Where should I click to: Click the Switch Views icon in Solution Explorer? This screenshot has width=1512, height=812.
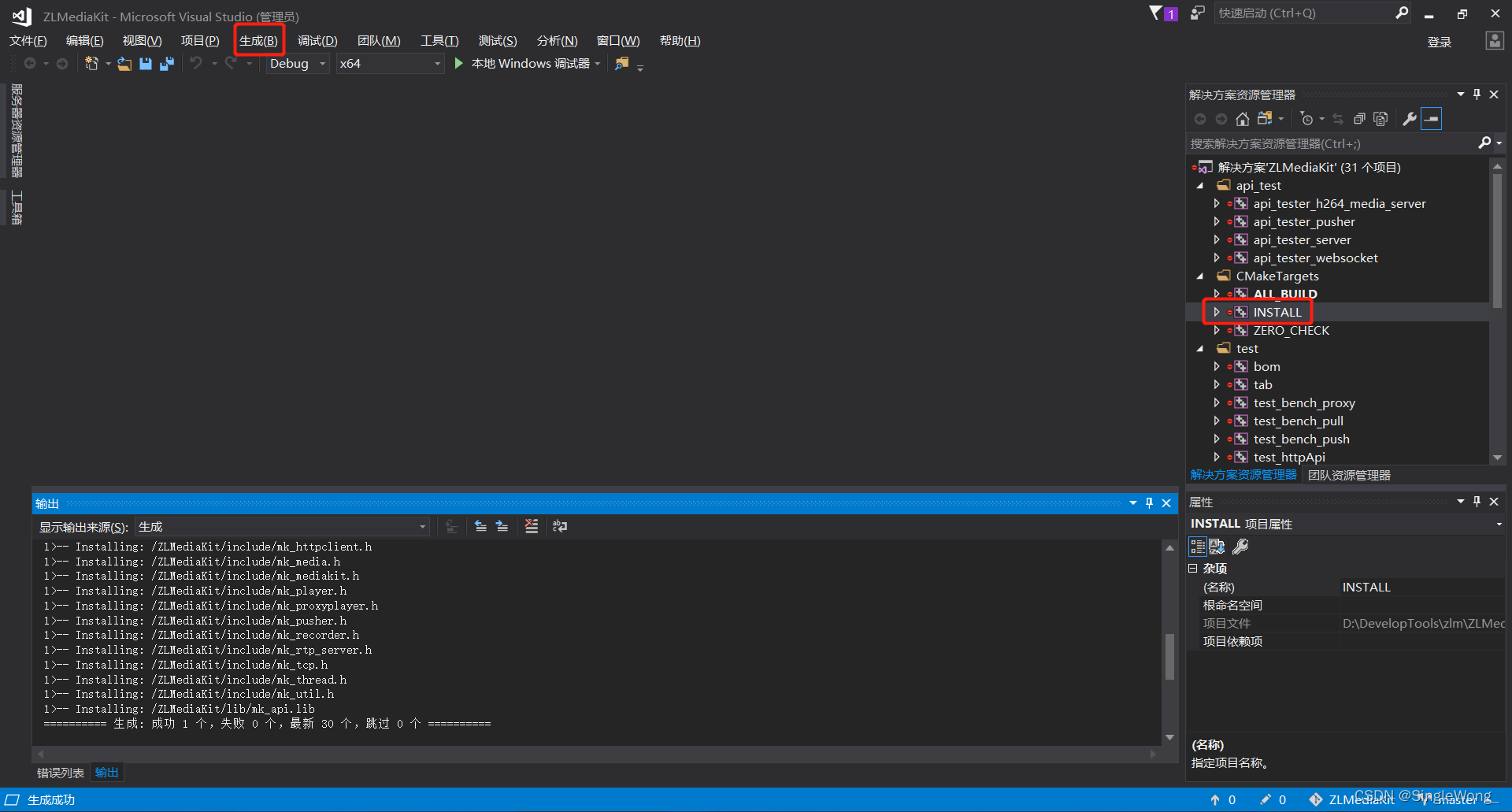tap(1265, 119)
